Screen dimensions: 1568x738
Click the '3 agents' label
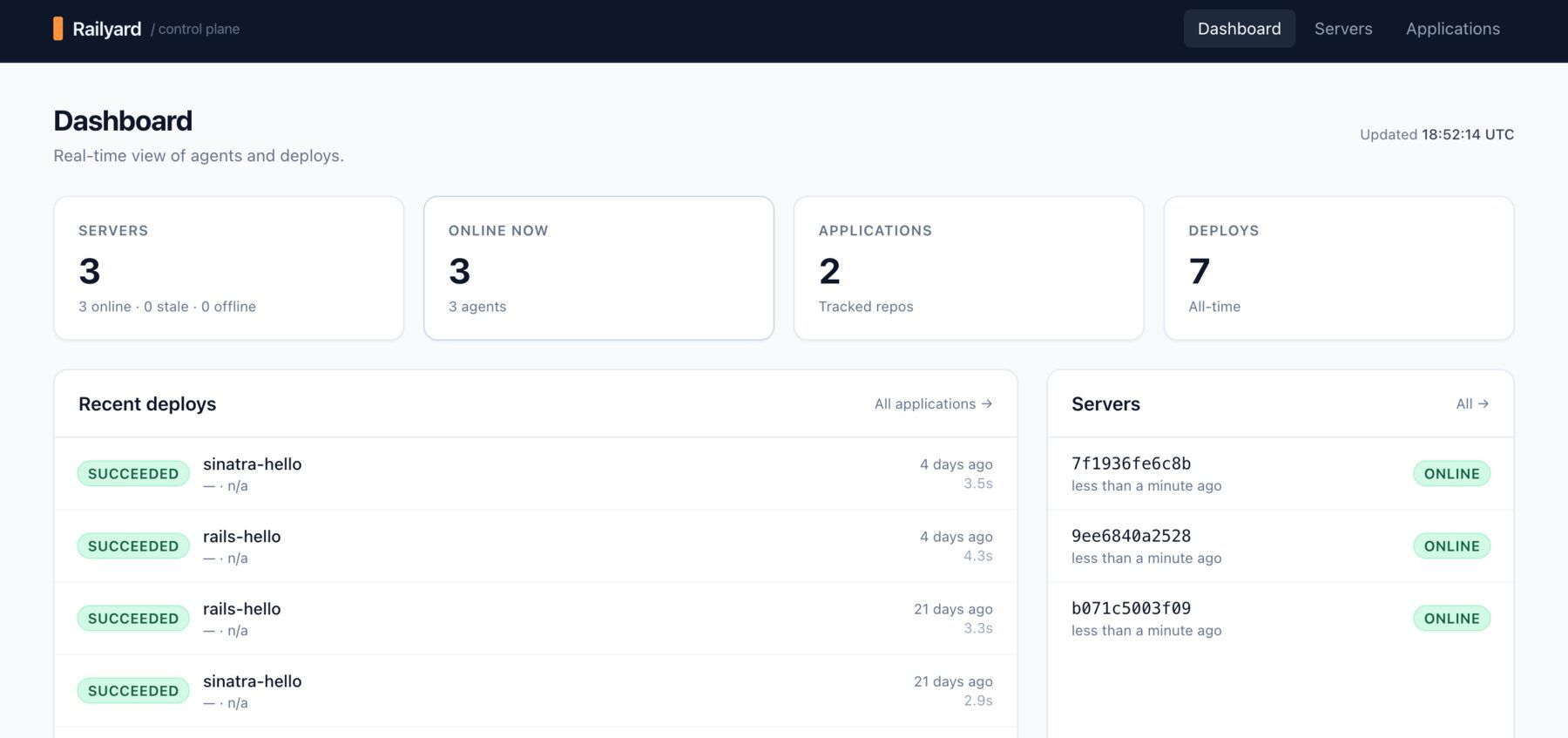click(477, 307)
